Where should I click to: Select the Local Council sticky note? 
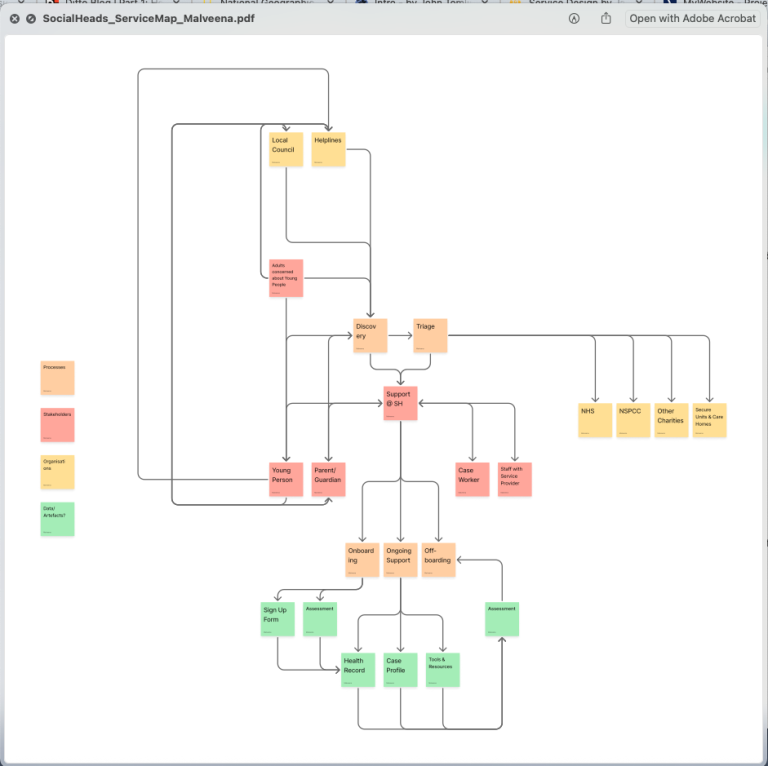pyautogui.click(x=286, y=149)
